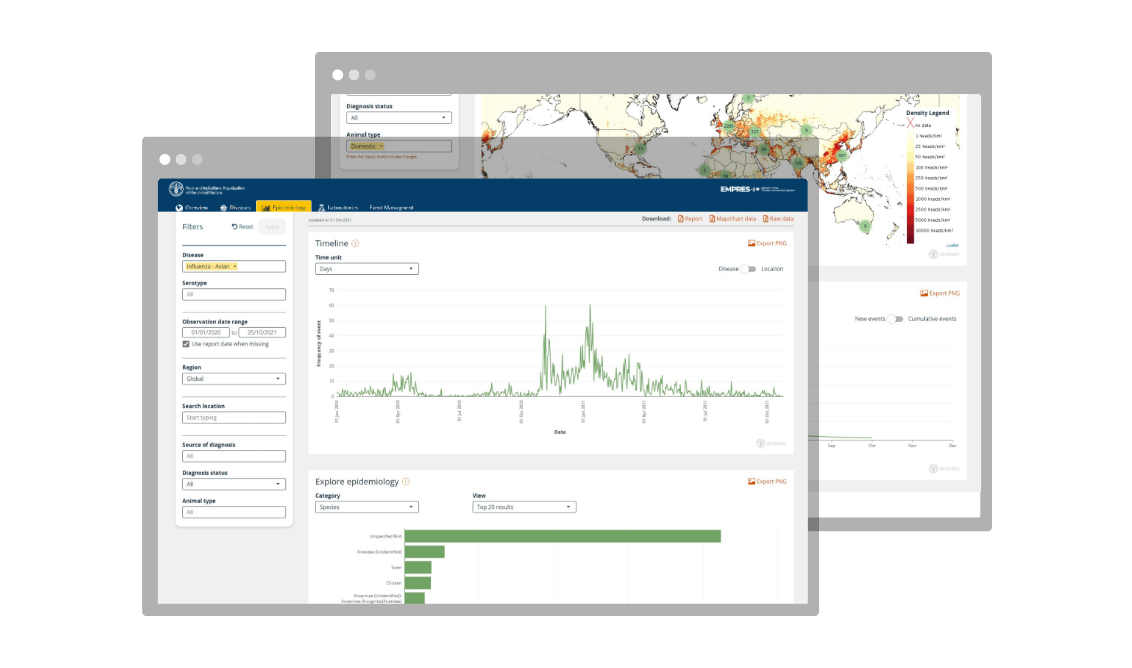Open Diagnosis status dropdown in the back window
Screen dimensions: 1132x668
(399, 118)
